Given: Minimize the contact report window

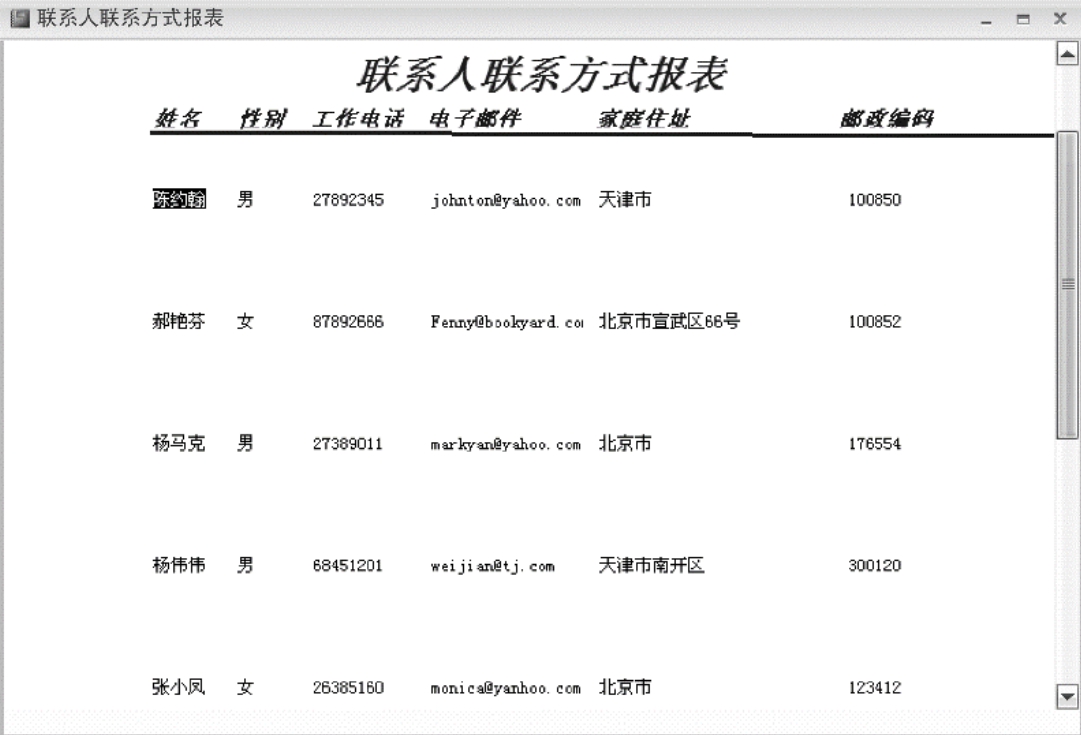Looking at the screenshot, I should pos(987,19).
